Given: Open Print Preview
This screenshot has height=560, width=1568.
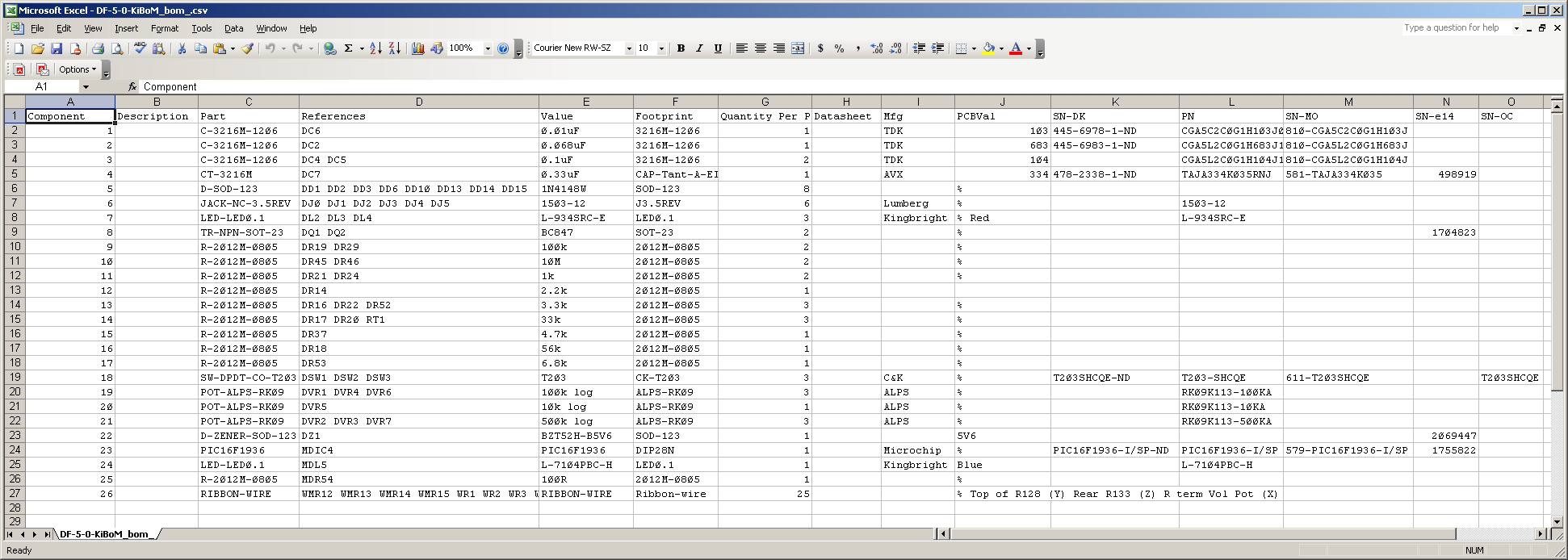Looking at the screenshot, I should (x=117, y=48).
